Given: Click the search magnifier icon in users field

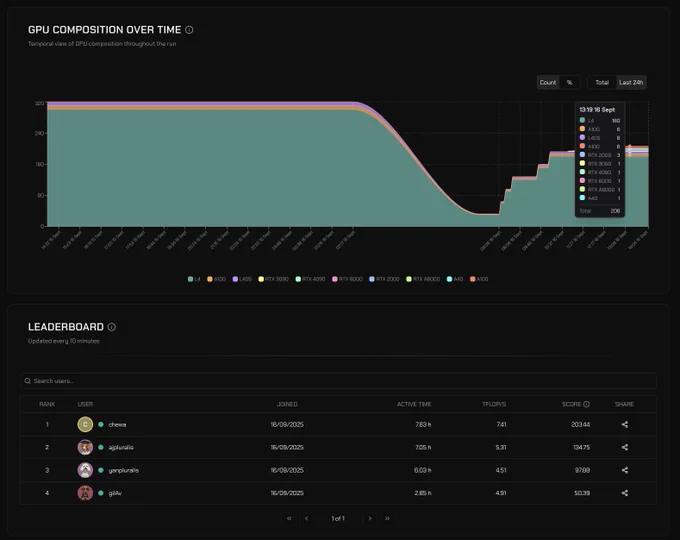Looking at the screenshot, I should tap(28, 381).
